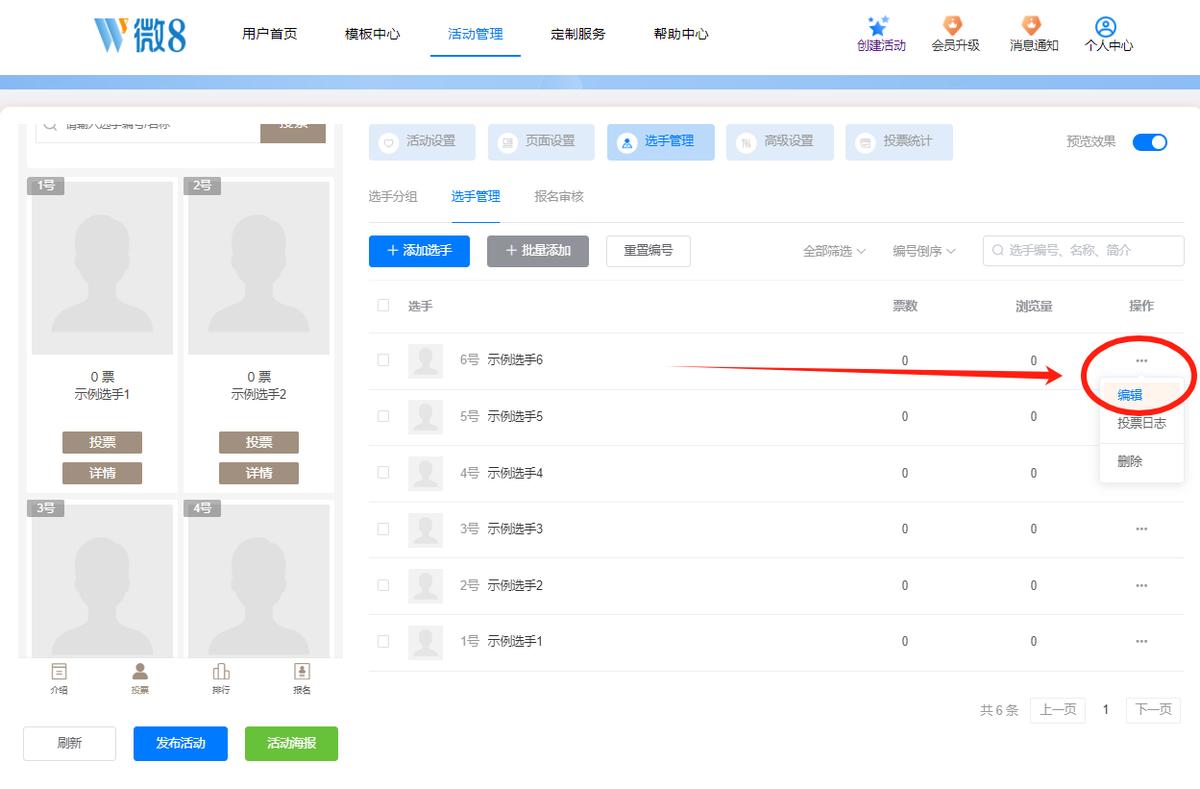The width and height of the screenshot is (1200, 789).
Task: Check the box for 示例选手5
Action: [x=383, y=416]
